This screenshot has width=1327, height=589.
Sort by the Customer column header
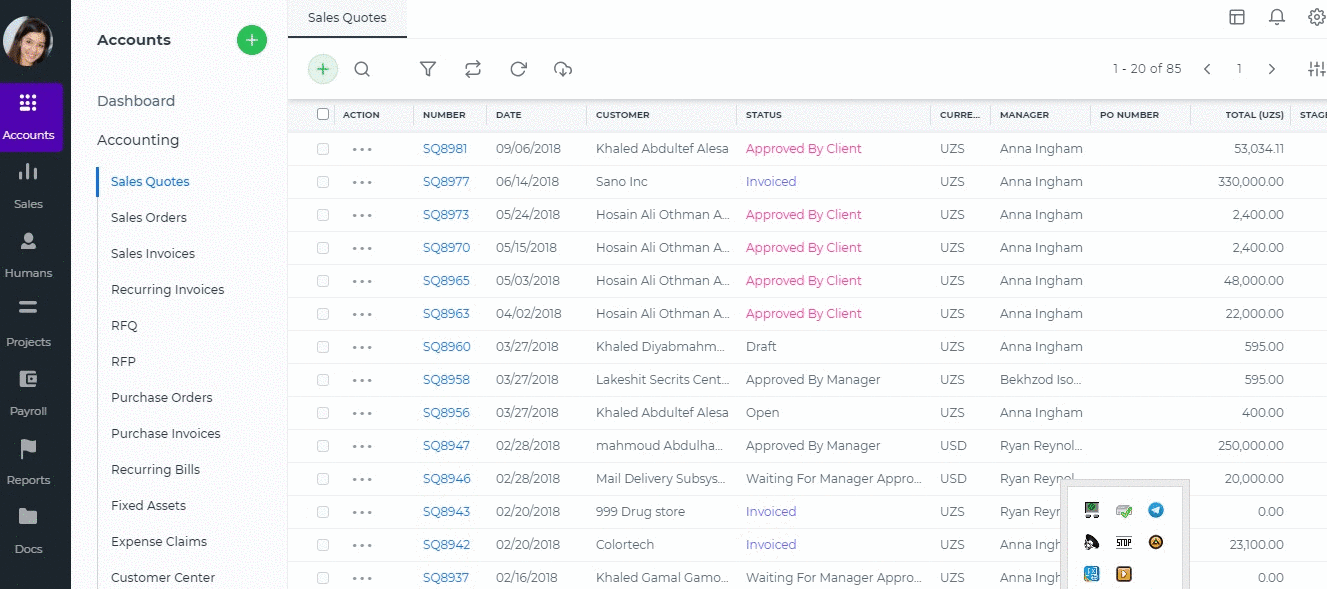(x=623, y=115)
